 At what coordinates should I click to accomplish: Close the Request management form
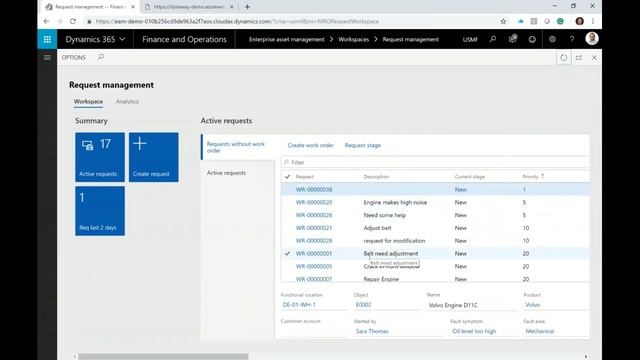tap(594, 58)
